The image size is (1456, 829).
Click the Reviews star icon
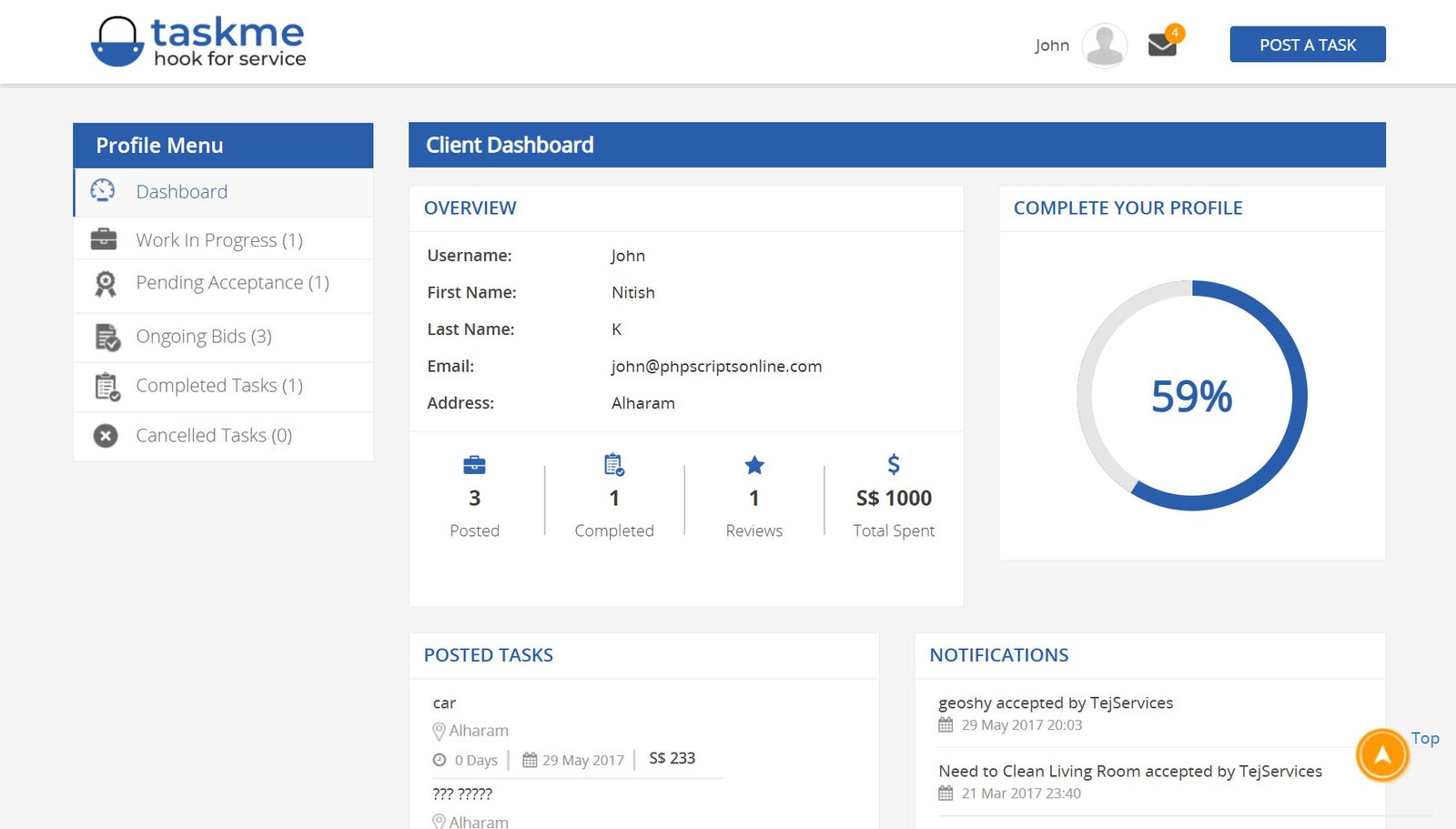(754, 465)
